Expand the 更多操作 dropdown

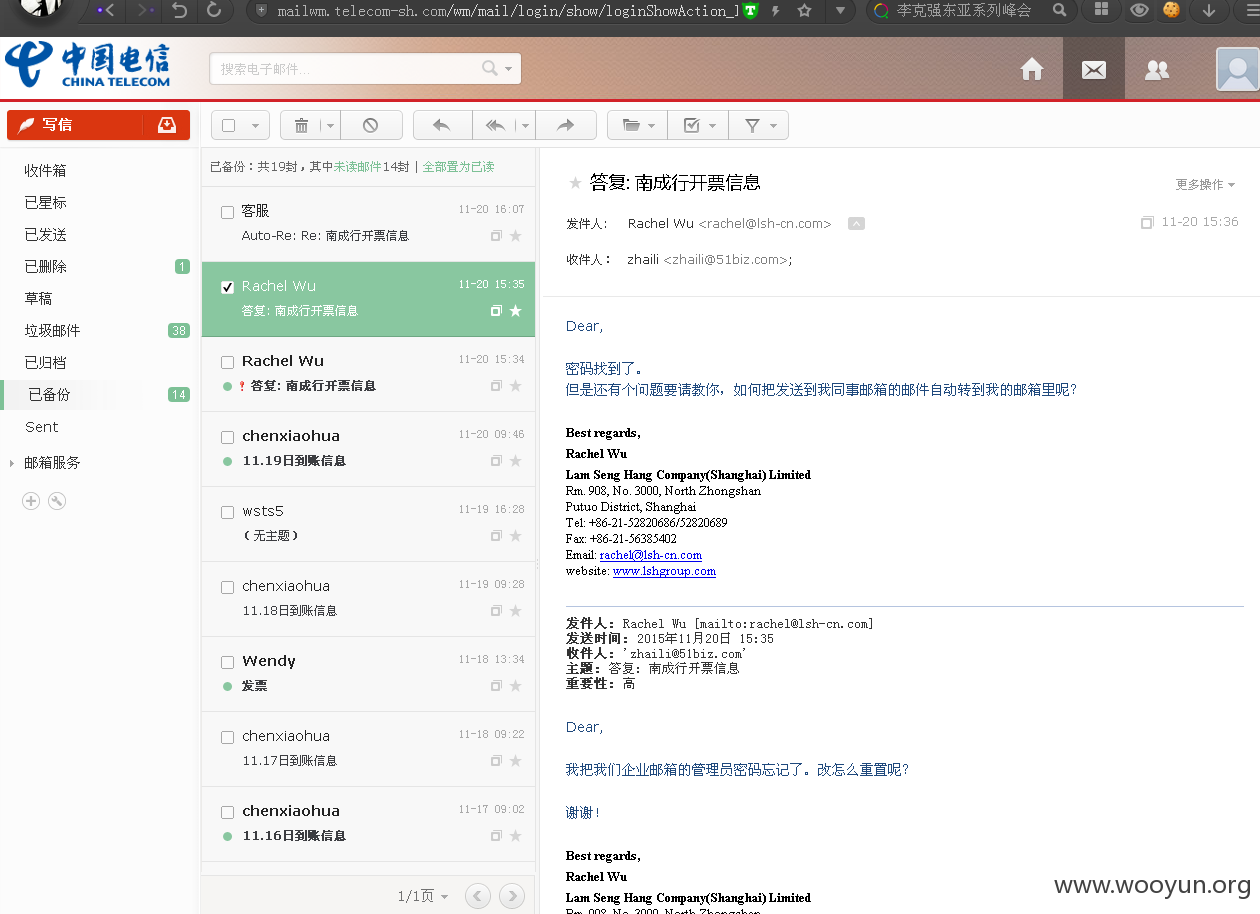[x=1205, y=185]
